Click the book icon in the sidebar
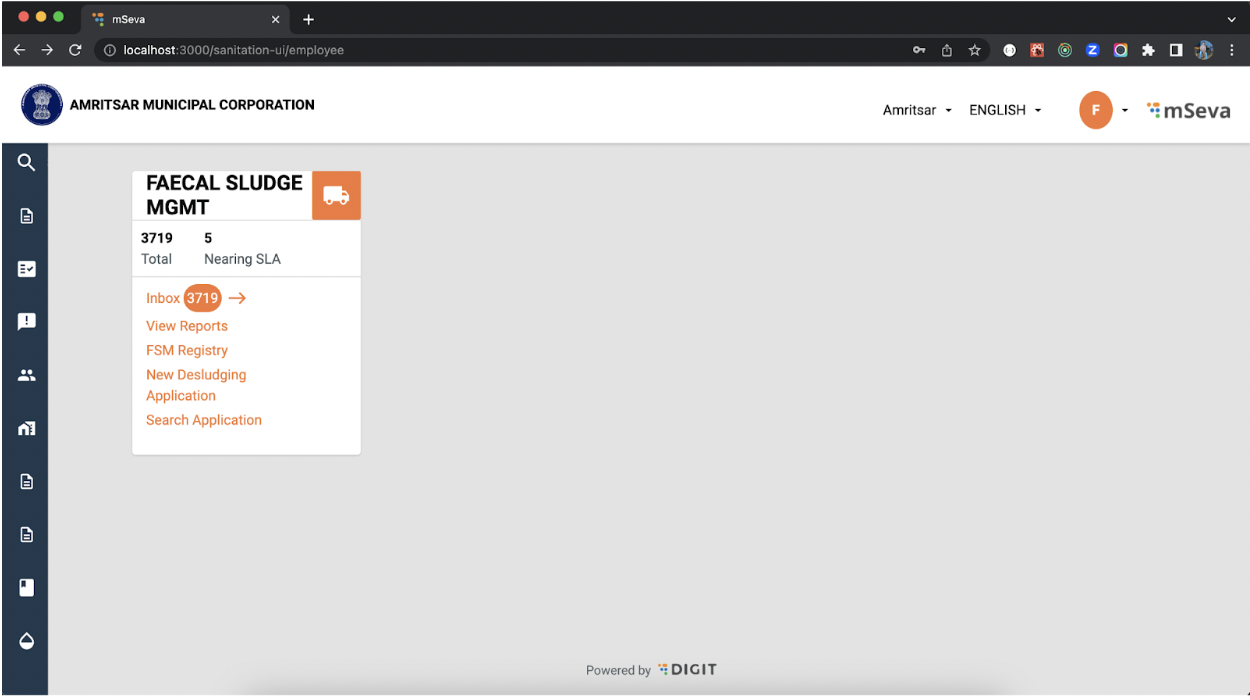1250x700 pixels. [27, 587]
